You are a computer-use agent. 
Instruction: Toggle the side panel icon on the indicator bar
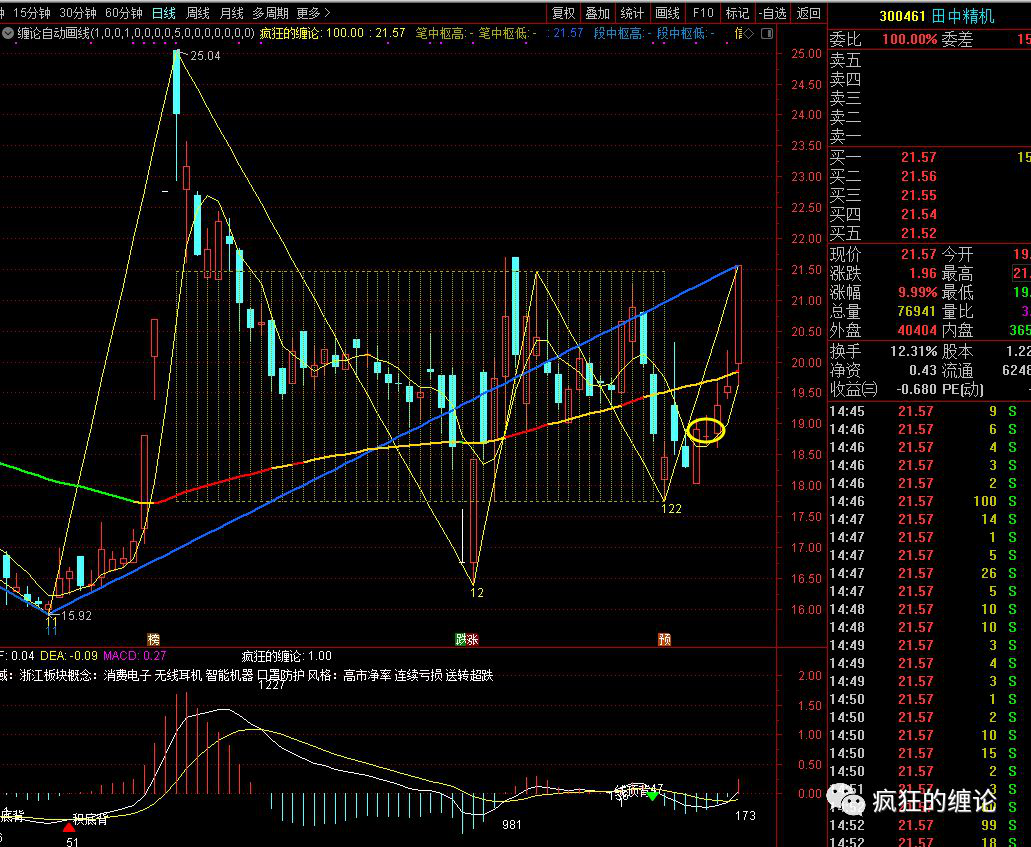767,34
